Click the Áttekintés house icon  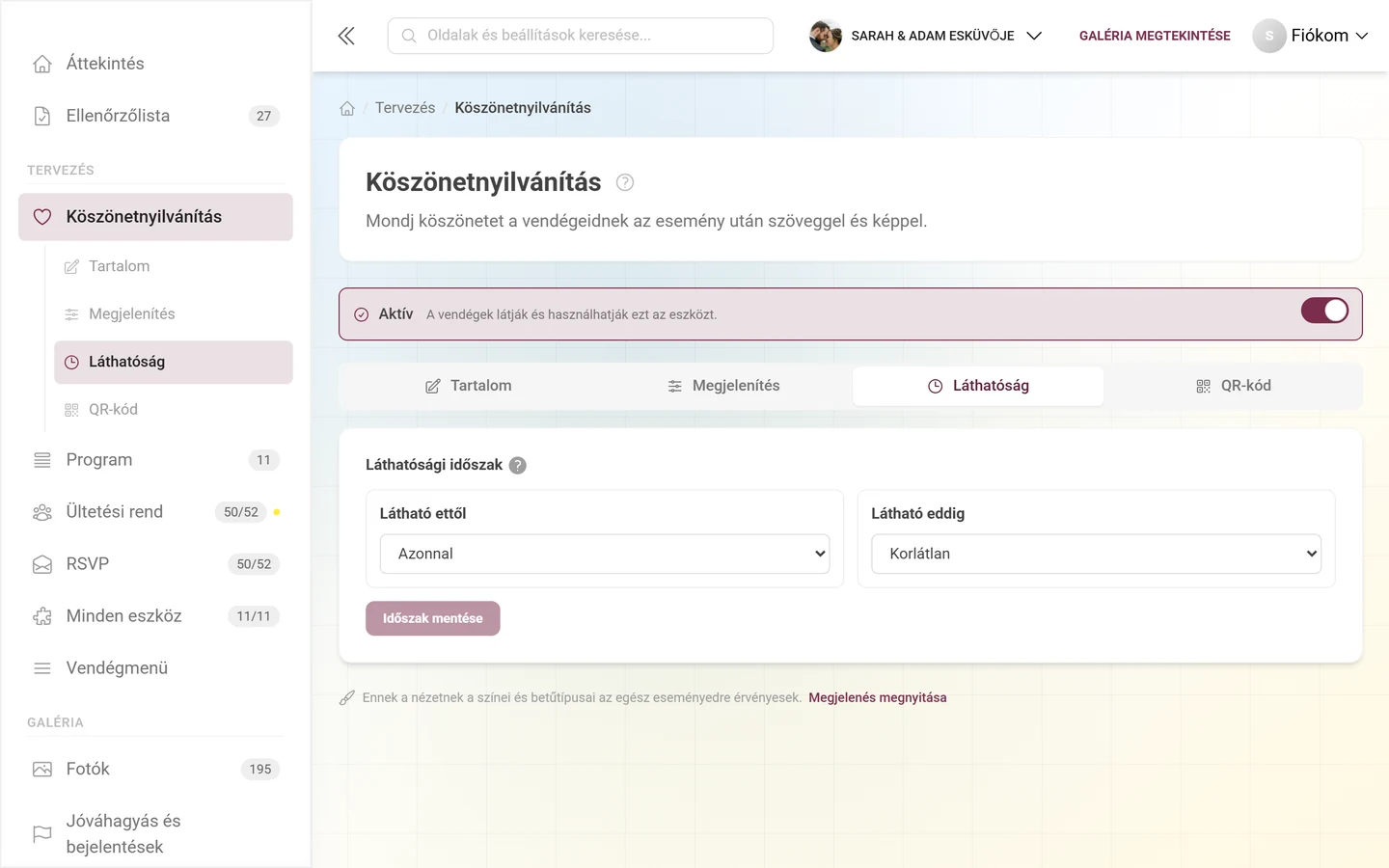pyautogui.click(x=42, y=64)
